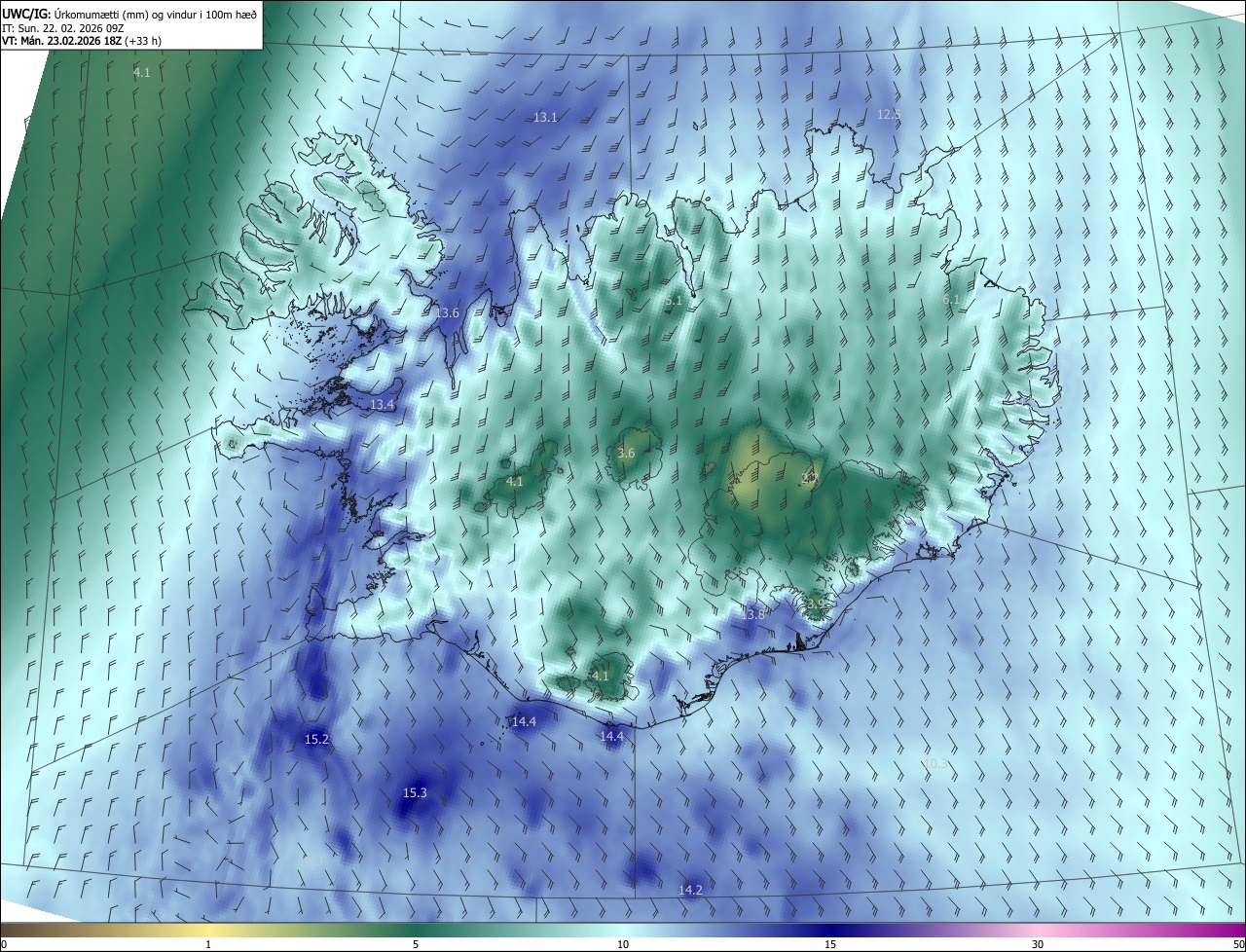
Task: Select the 10 tick on the color legend
Action: click(x=623, y=944)
